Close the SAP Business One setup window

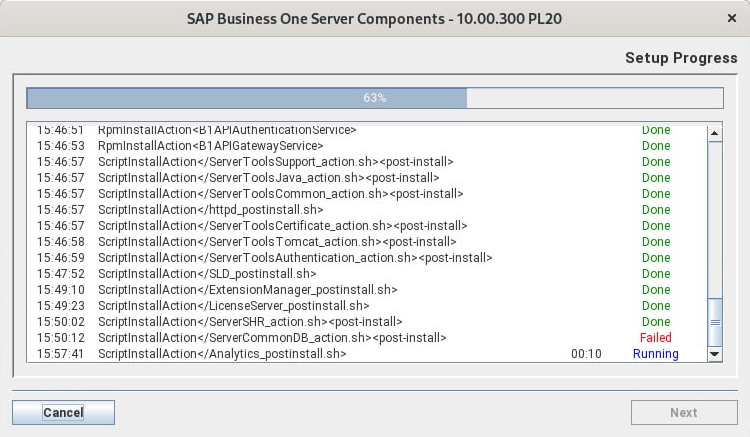pyautogui.click(x=731, y=18)
